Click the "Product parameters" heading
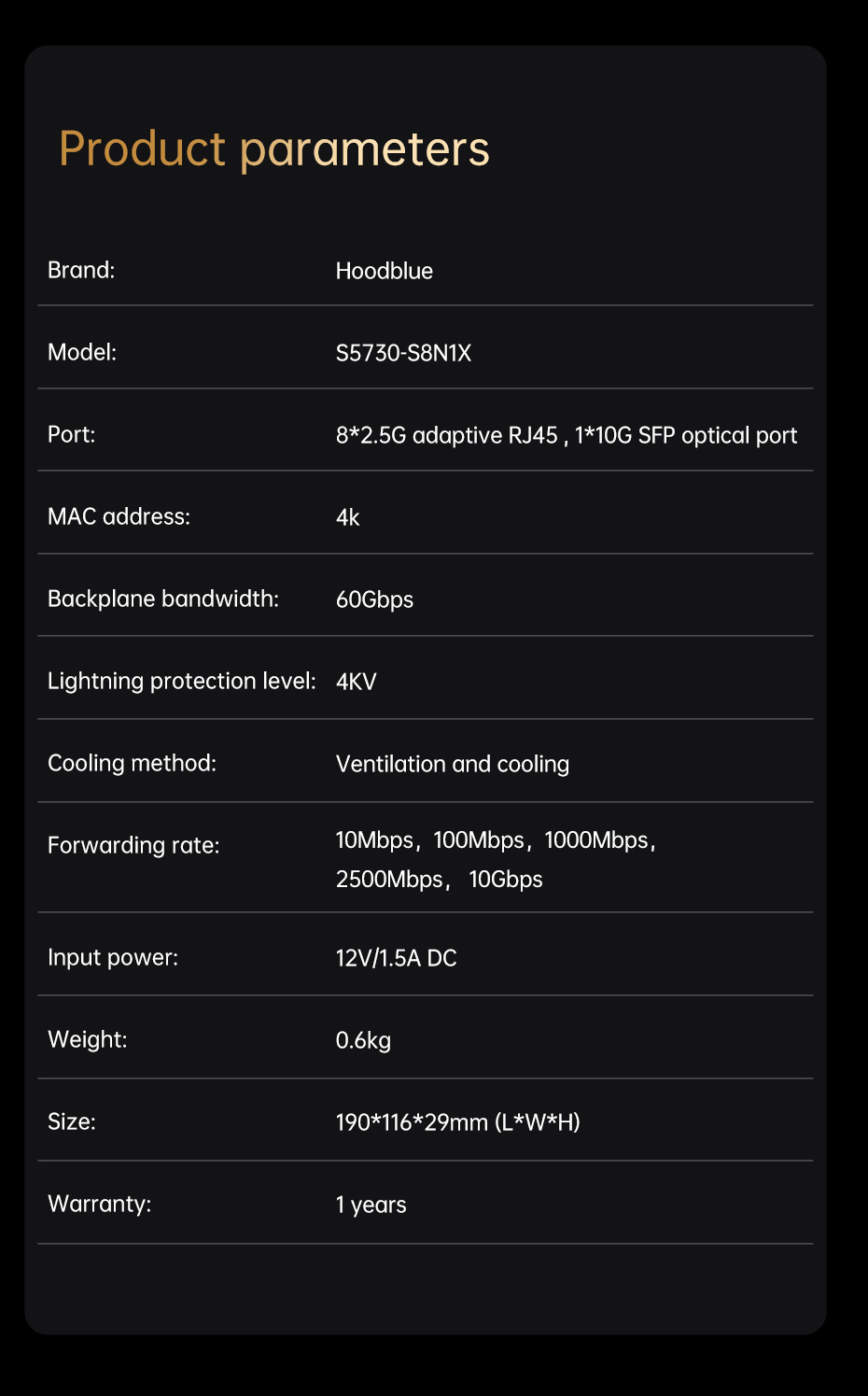Viewport: 868px width, 1396px height. point(273,149)
